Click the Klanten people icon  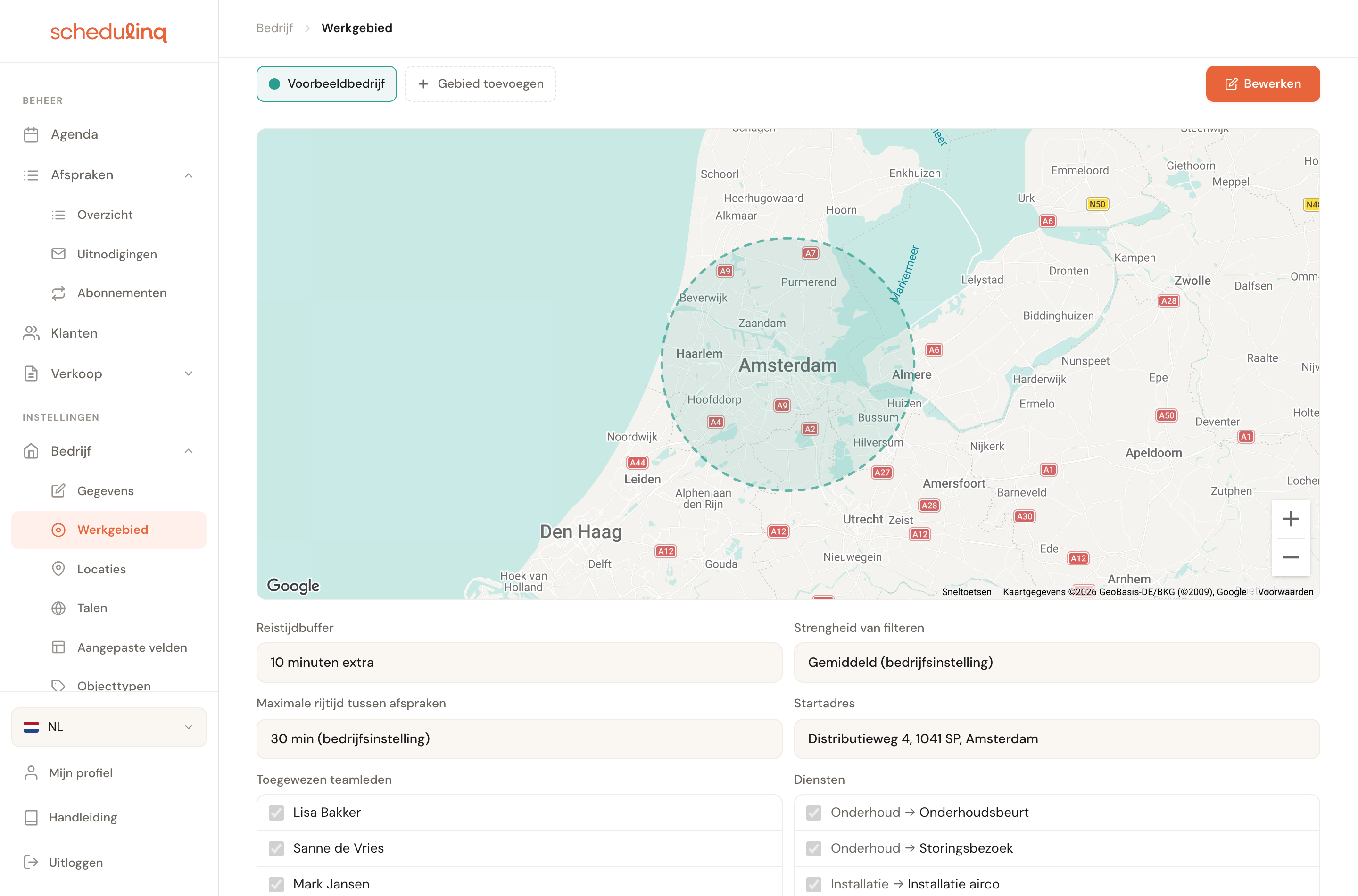(31, 333)
